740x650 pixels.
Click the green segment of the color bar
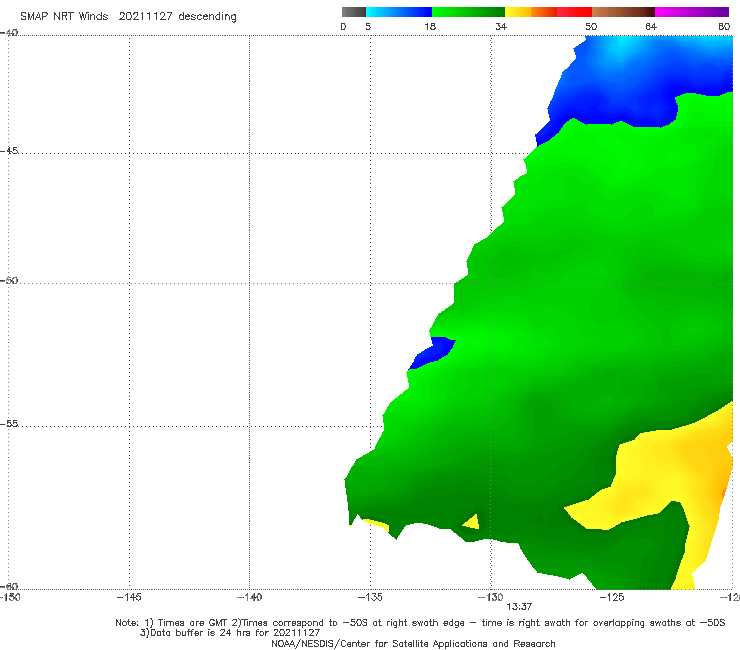coord(468,12)
